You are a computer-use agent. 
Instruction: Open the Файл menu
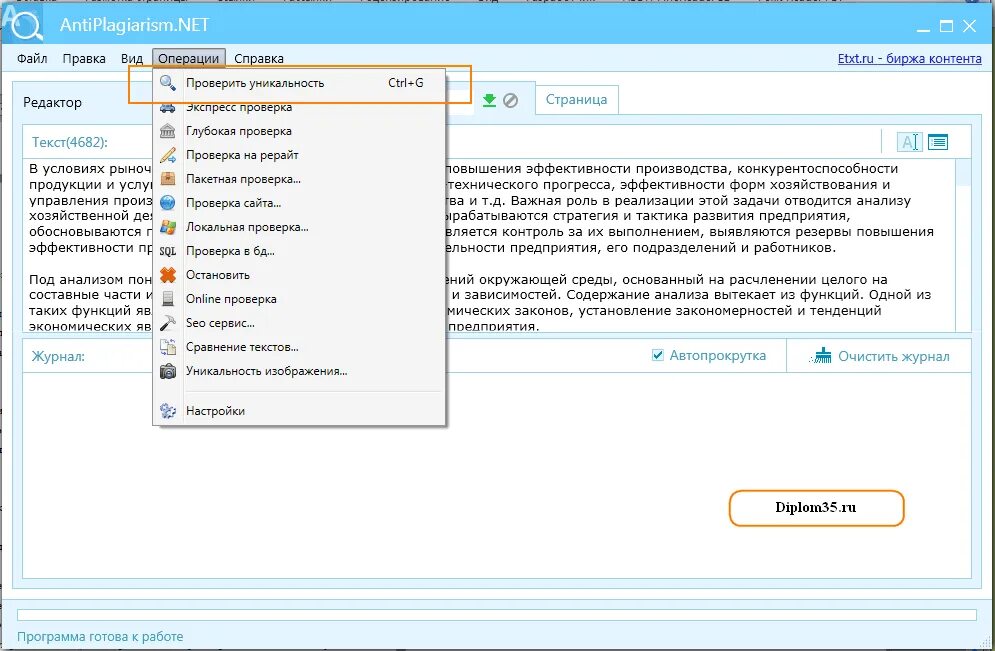(32, 58)
